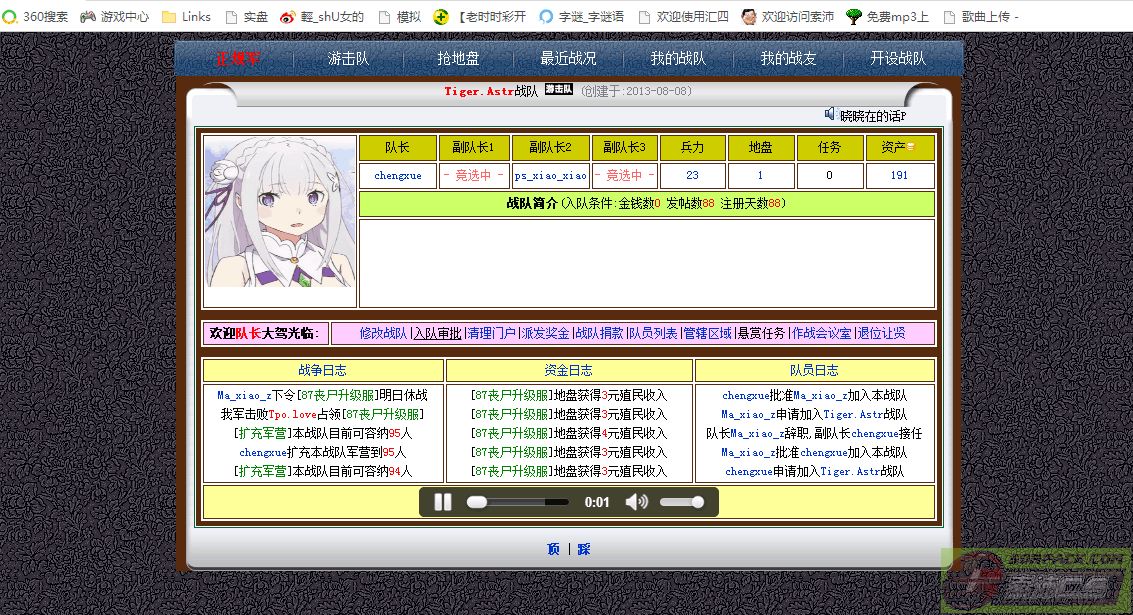1133x615 pixels.
Task: Click the 战队简介 description text box
Action: click(x=647, y=263)
